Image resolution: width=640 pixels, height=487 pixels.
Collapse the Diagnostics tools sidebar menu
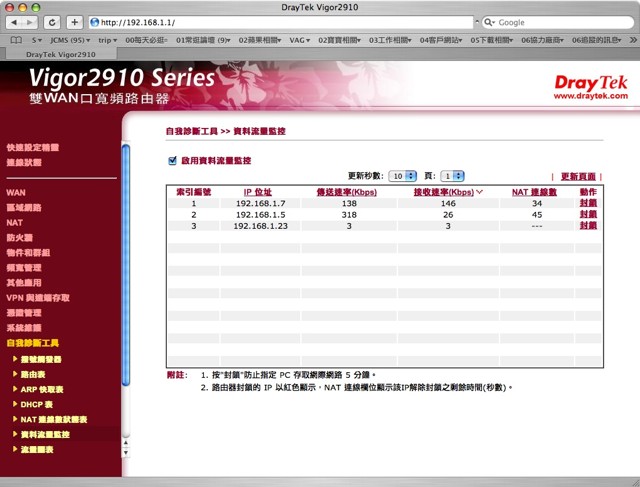click(x=33, y=343)
